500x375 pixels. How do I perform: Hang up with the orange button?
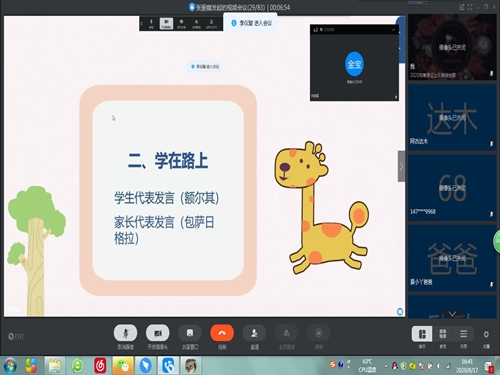222,333
